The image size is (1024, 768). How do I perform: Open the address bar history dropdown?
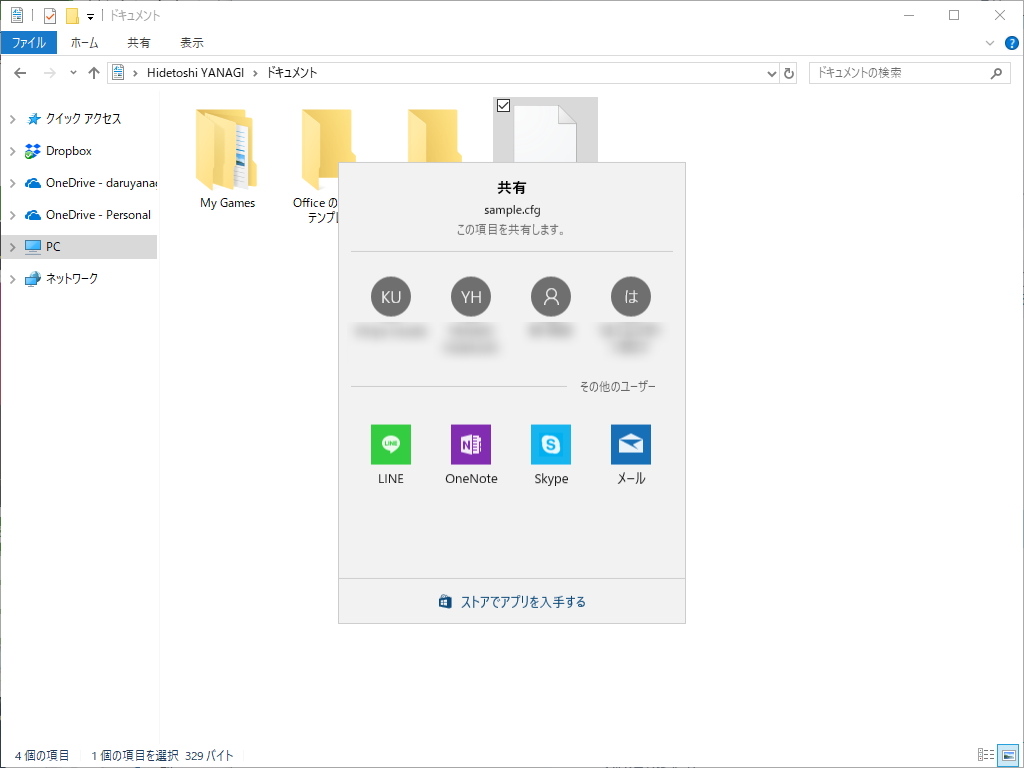point(770,72)
